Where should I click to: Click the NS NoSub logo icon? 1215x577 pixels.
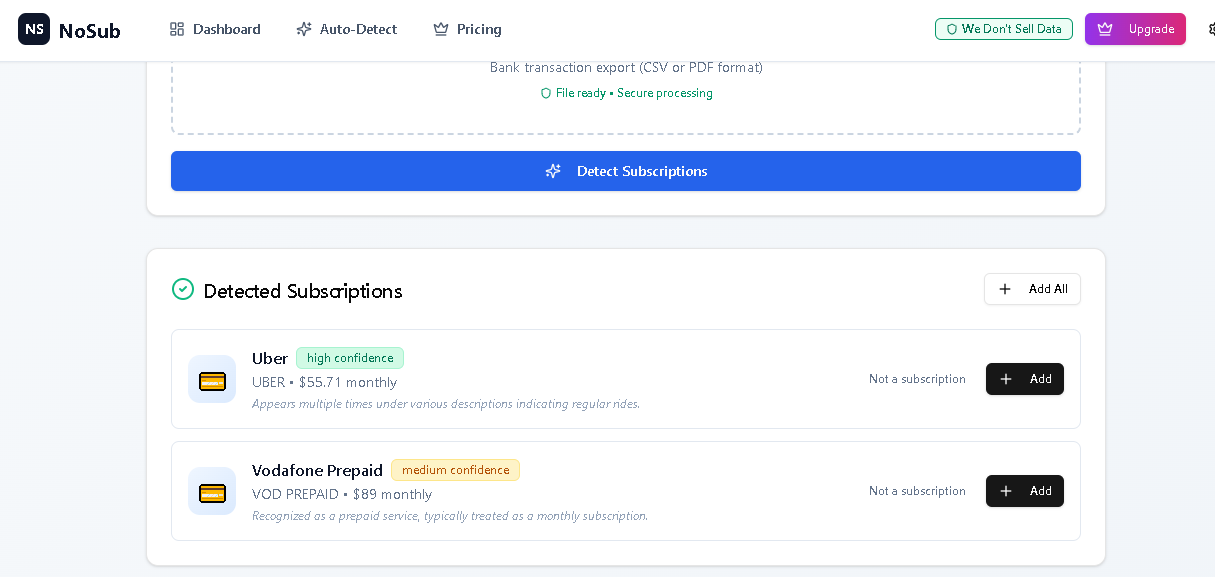click(x=34, y=29)
